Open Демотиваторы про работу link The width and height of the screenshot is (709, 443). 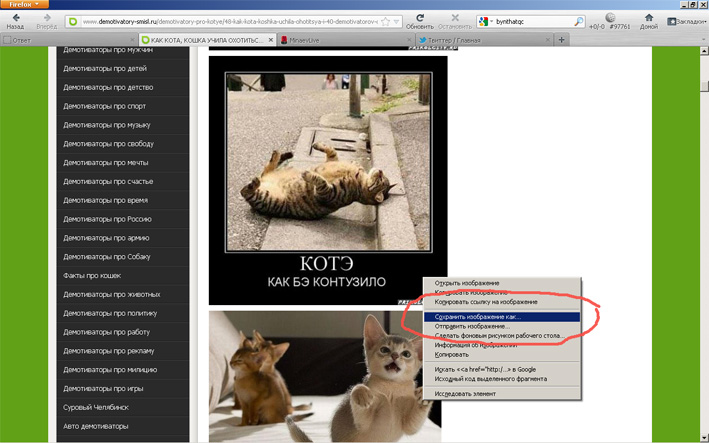click(106, 332)
